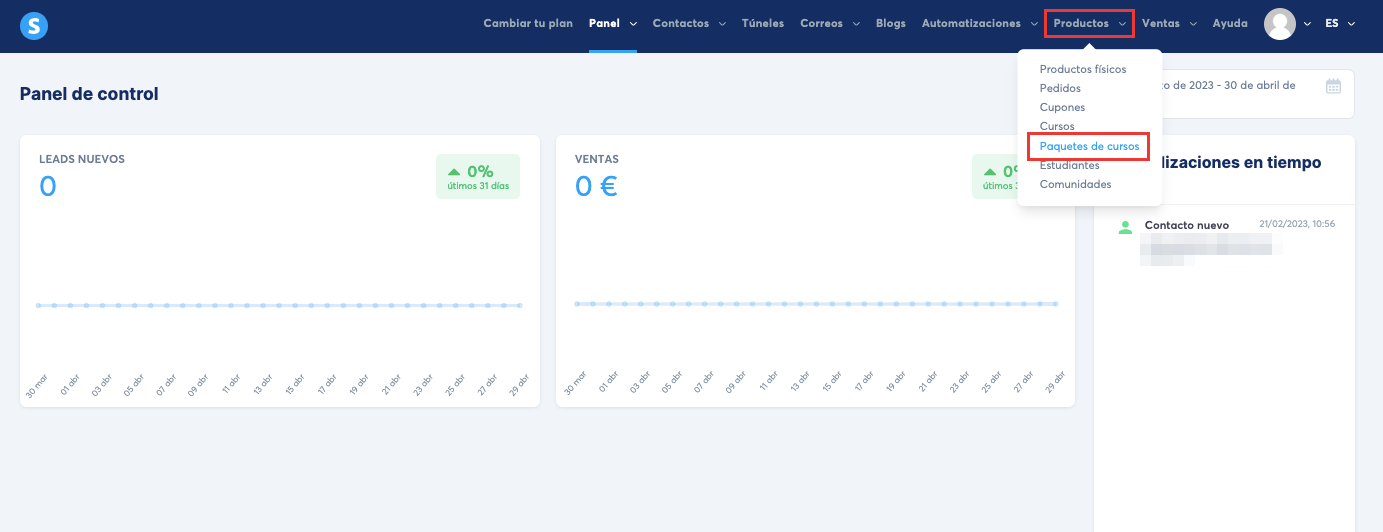Expand the Ventas menu
The height and width of the screenshot is (532, 1383).
point(1169,24)
